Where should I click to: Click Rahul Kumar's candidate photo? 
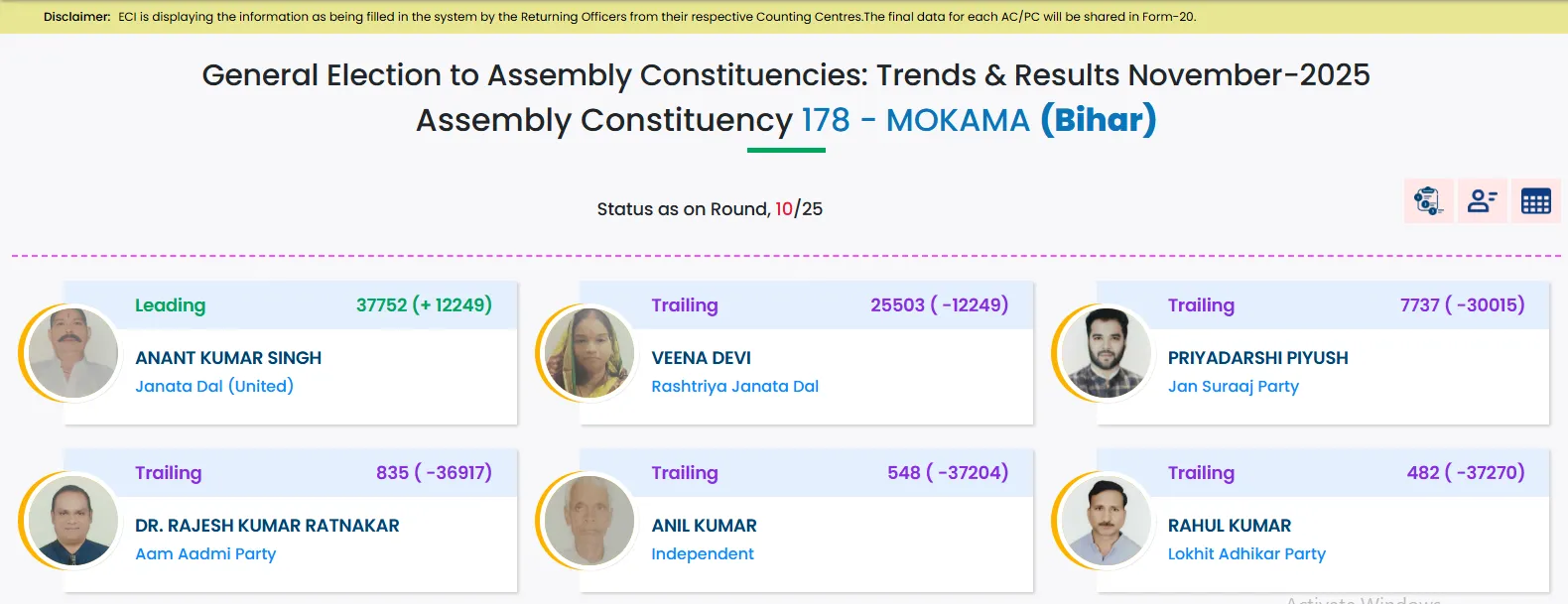pos(1106,521)
